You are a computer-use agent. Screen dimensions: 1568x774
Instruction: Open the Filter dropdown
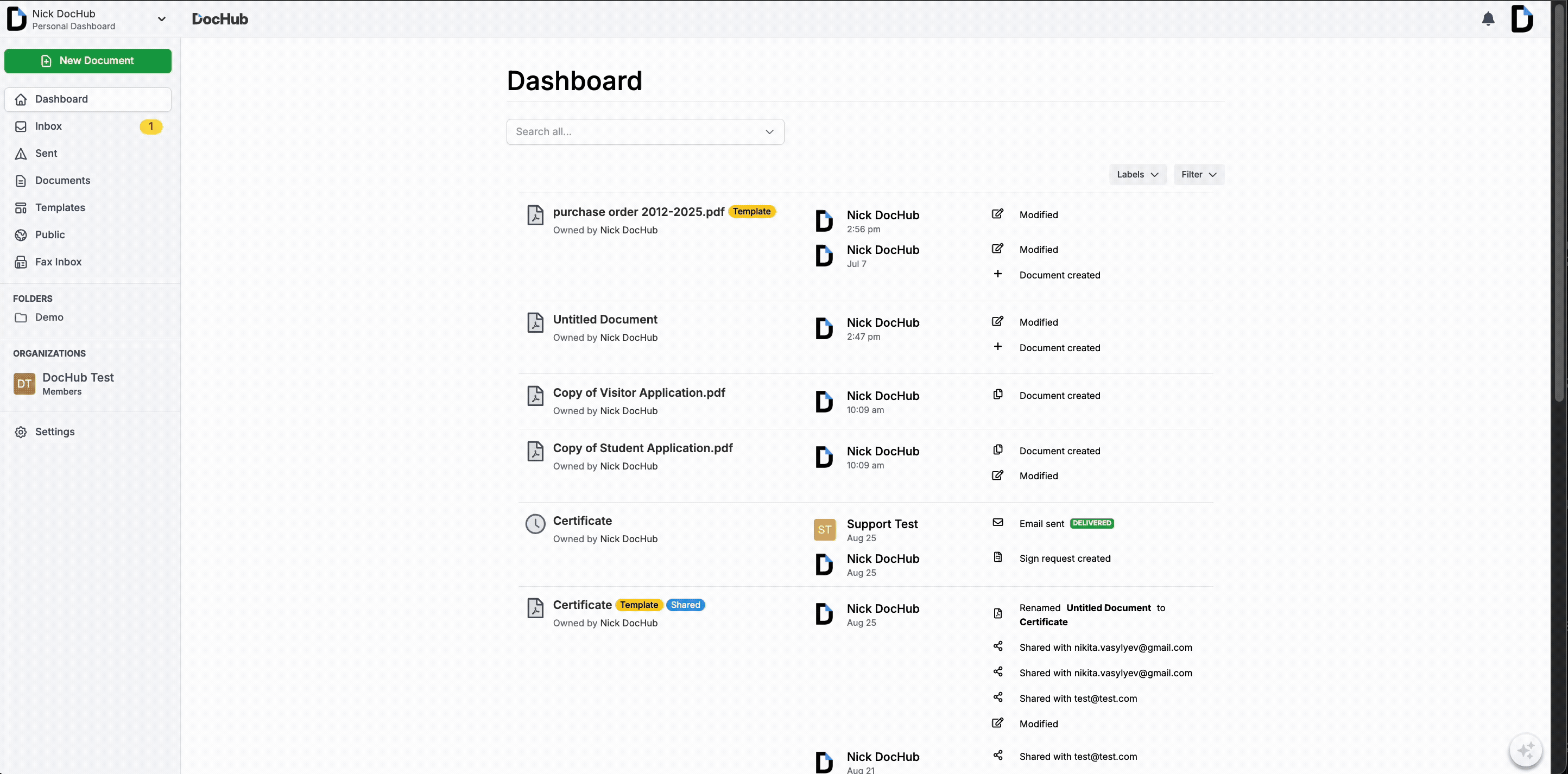pos(1198,175)
